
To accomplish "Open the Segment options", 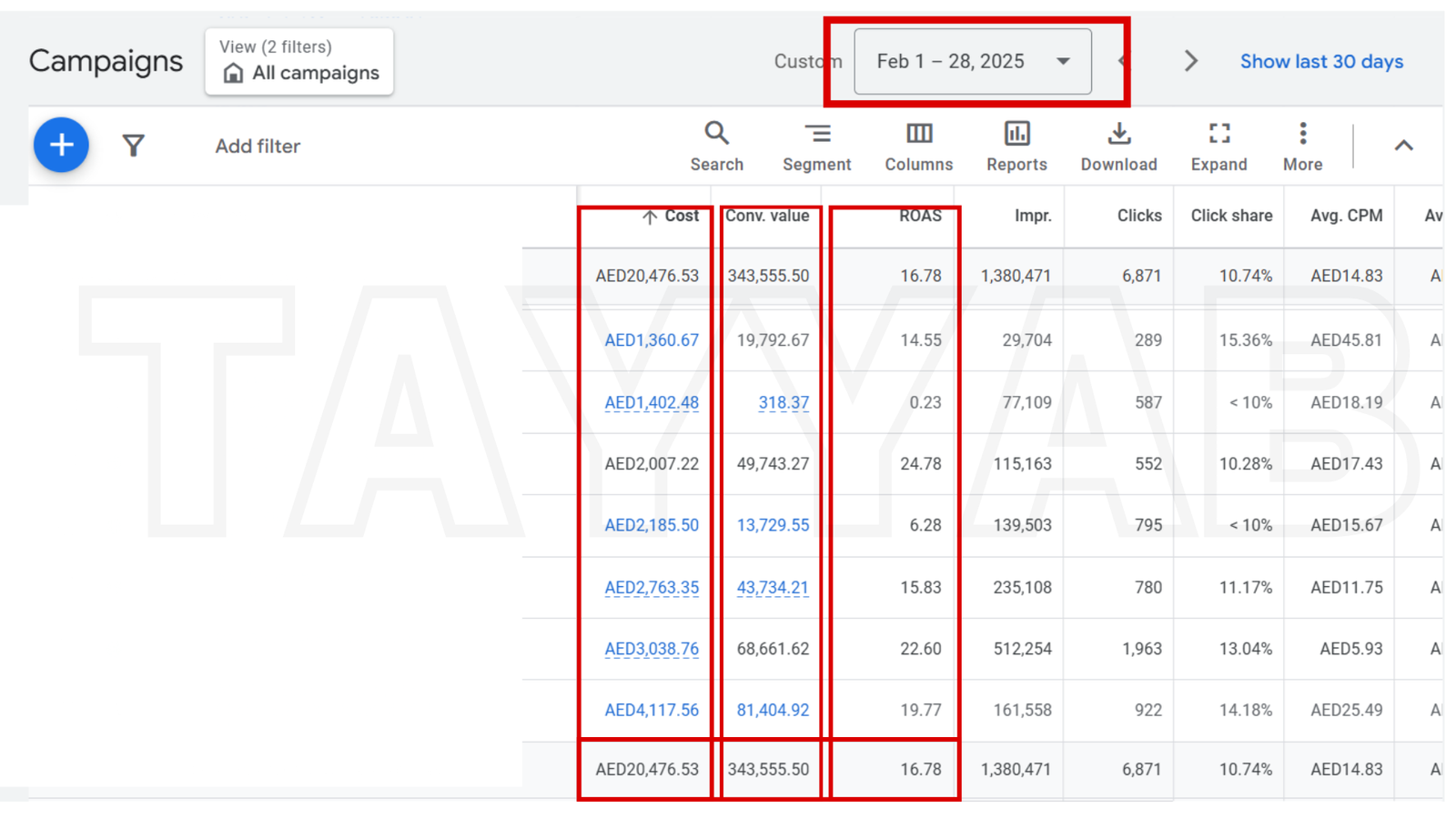I will click(x=816, y=146).
